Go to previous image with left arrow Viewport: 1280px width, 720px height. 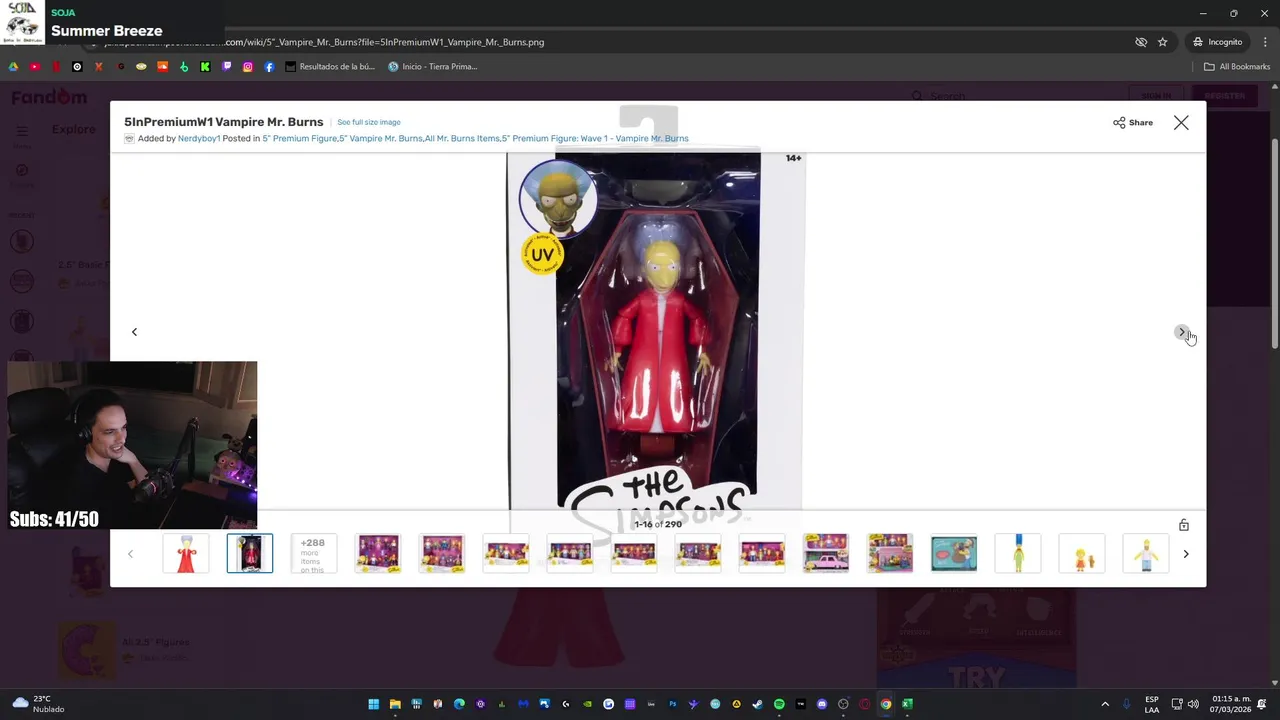134,332
